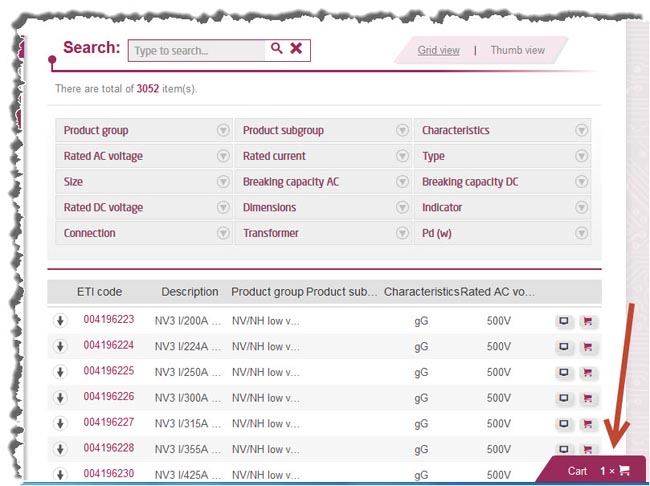Sort by ETI code column header
This screenshot has width=650, height=486.
pyautogui.click(x=99, y=292)
